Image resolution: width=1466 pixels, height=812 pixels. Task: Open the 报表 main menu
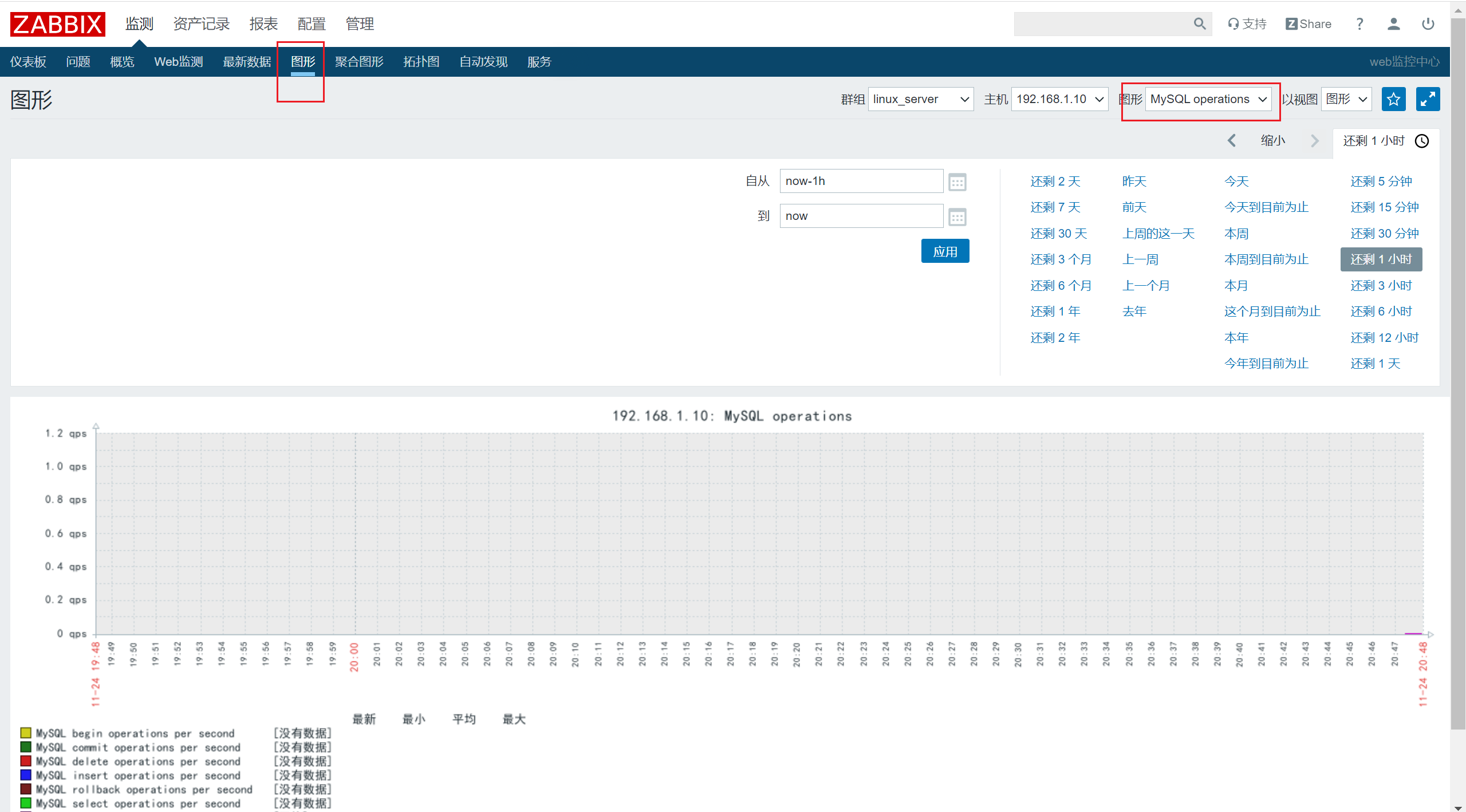coord(263,24)
